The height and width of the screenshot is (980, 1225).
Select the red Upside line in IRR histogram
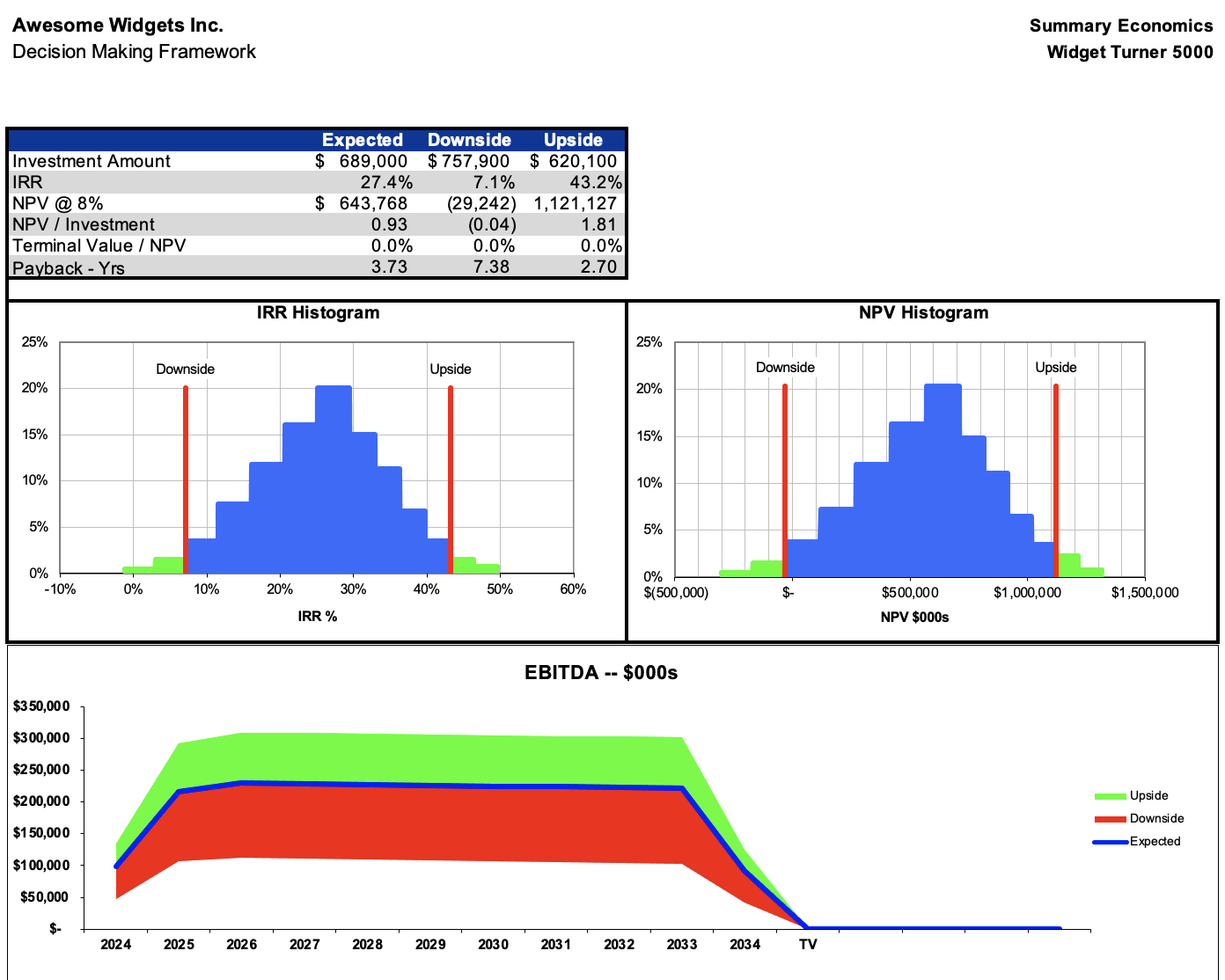(x=451, y=479)
